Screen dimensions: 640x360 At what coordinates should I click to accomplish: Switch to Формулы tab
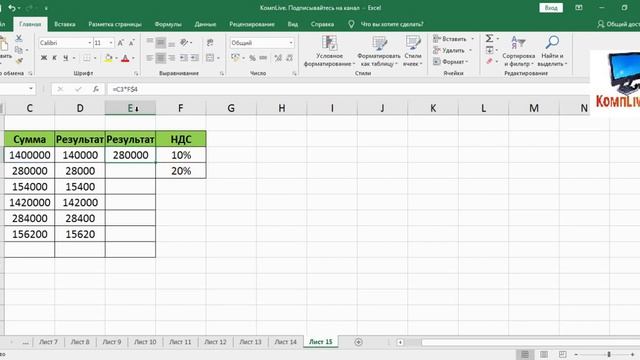tap(168, 24)
